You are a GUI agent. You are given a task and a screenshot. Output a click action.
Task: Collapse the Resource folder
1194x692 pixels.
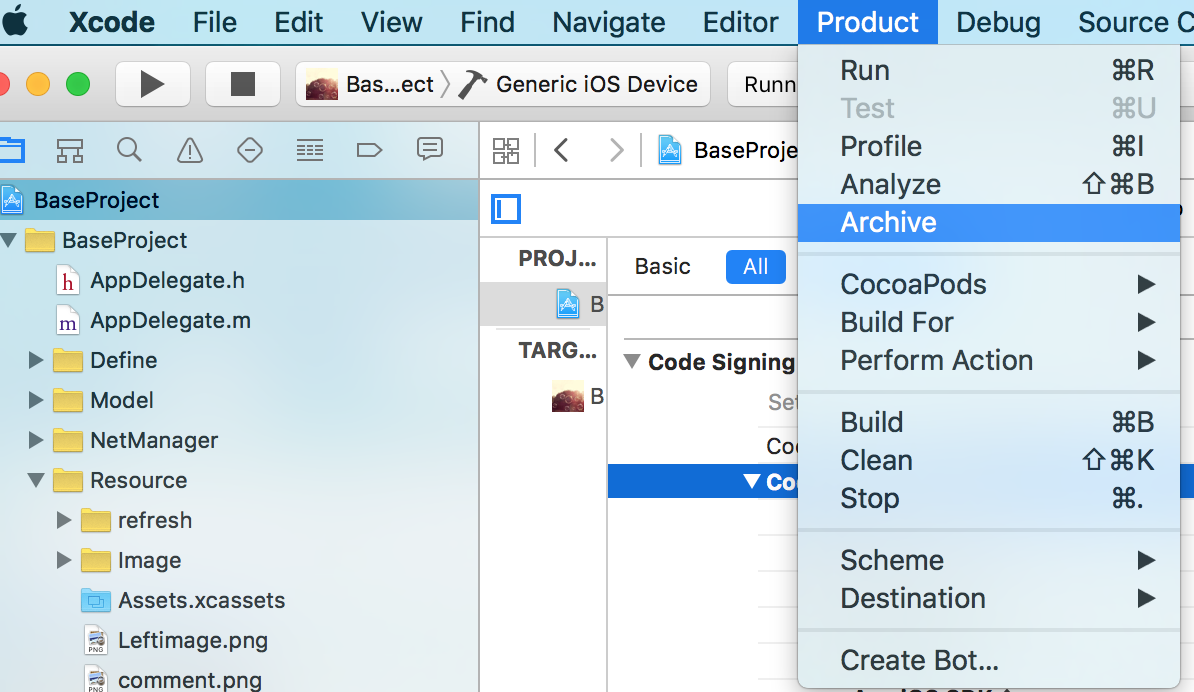click(x=36, y=480)
